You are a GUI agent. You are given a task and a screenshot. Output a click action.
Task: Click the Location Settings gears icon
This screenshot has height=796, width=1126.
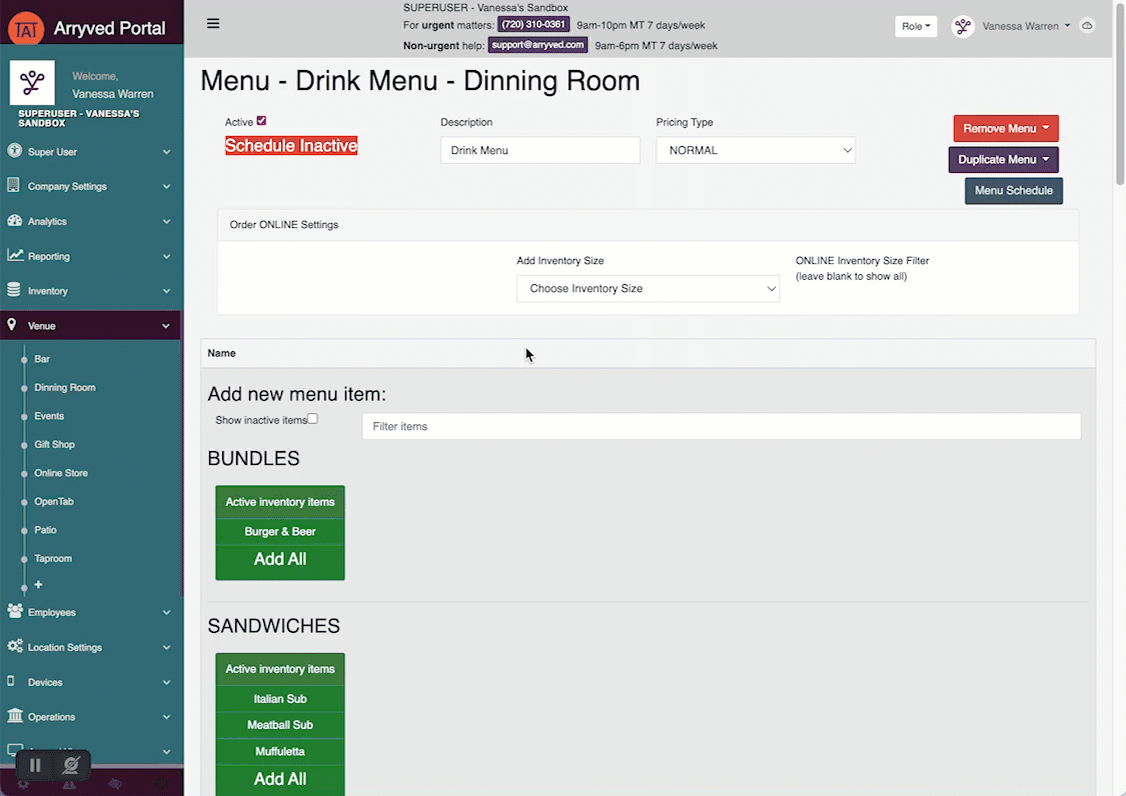coord(14,646)
